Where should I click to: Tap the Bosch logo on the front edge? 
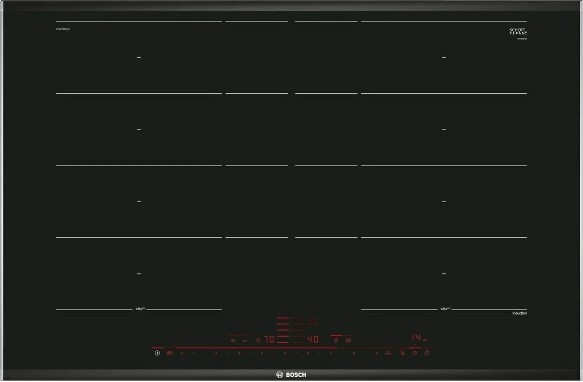pos(292,375)
